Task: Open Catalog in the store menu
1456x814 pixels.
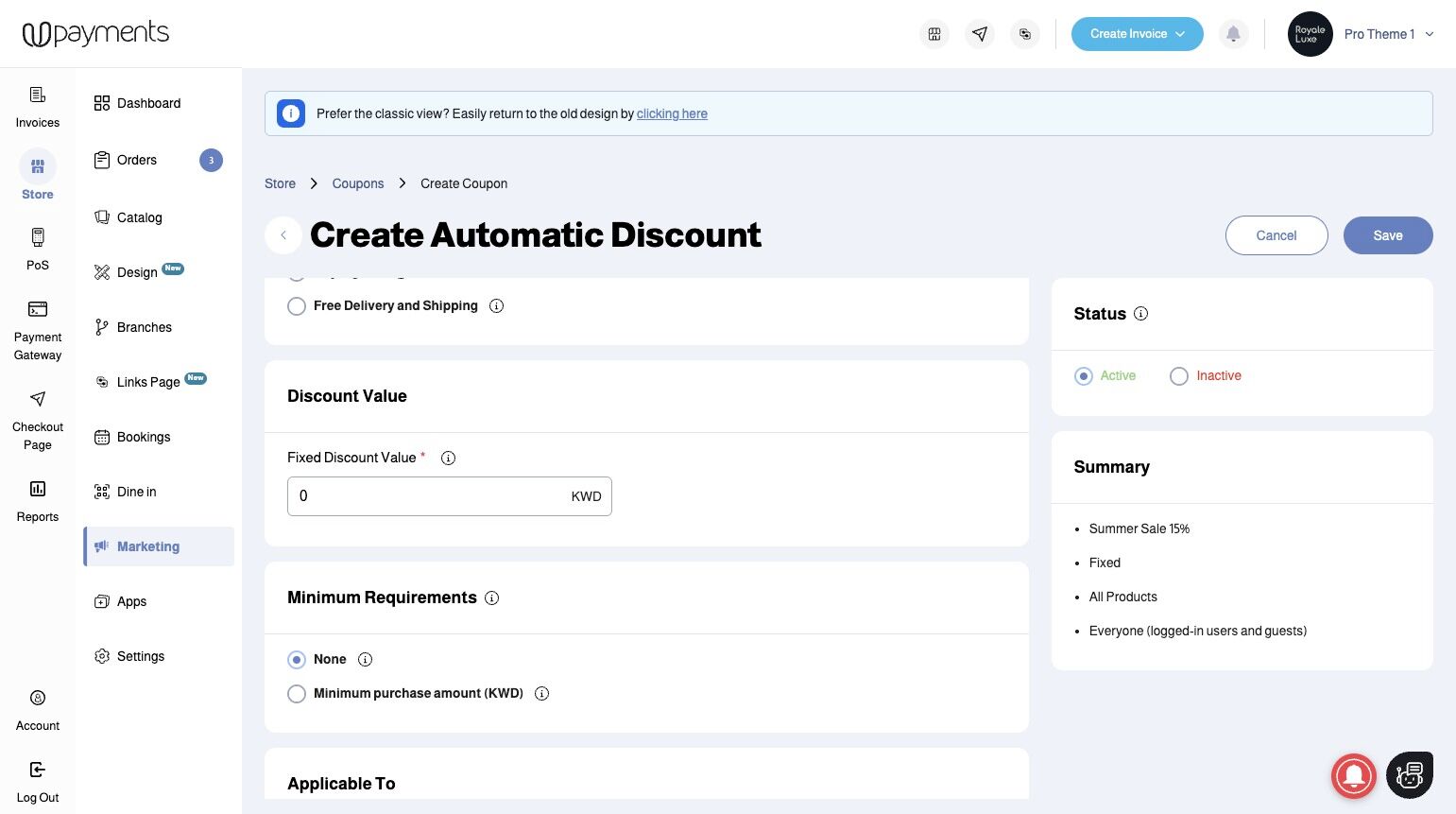Action: [139, 217]
